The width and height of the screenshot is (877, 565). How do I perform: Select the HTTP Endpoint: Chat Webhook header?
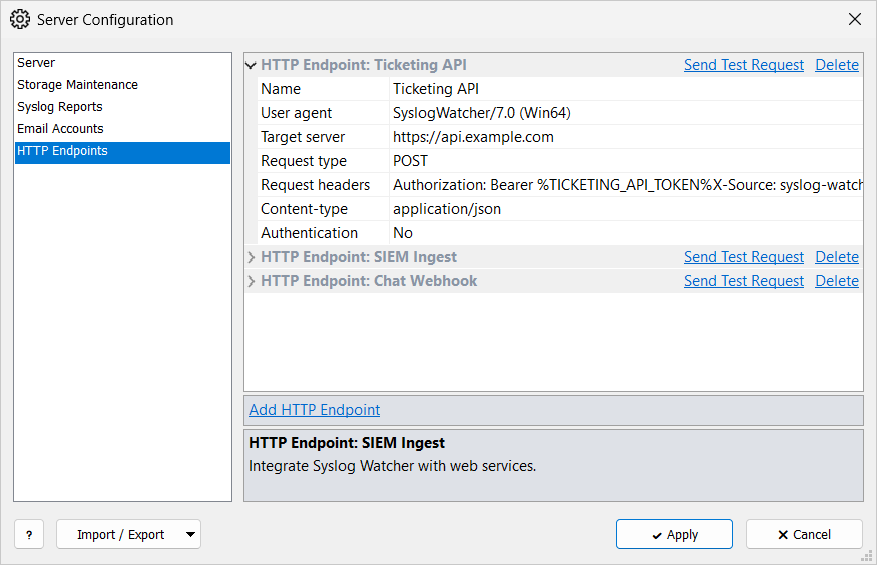(x=369, y=281)
